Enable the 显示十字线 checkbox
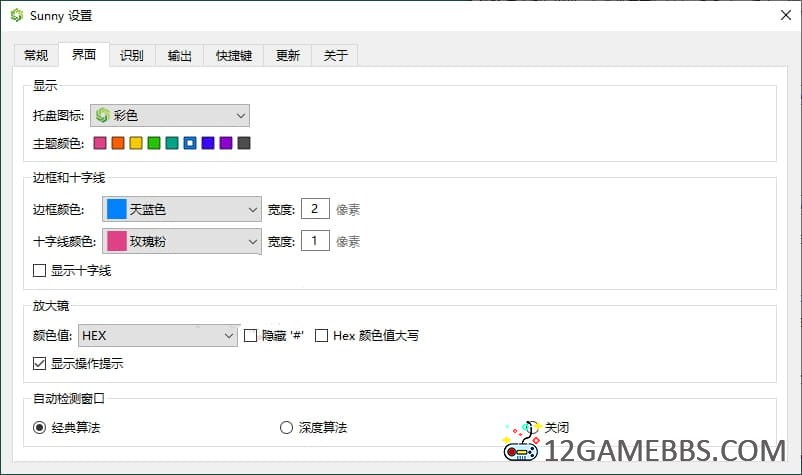Image resolution: width=802 pixels, height=475 pixels. click(x=40, y=270)
